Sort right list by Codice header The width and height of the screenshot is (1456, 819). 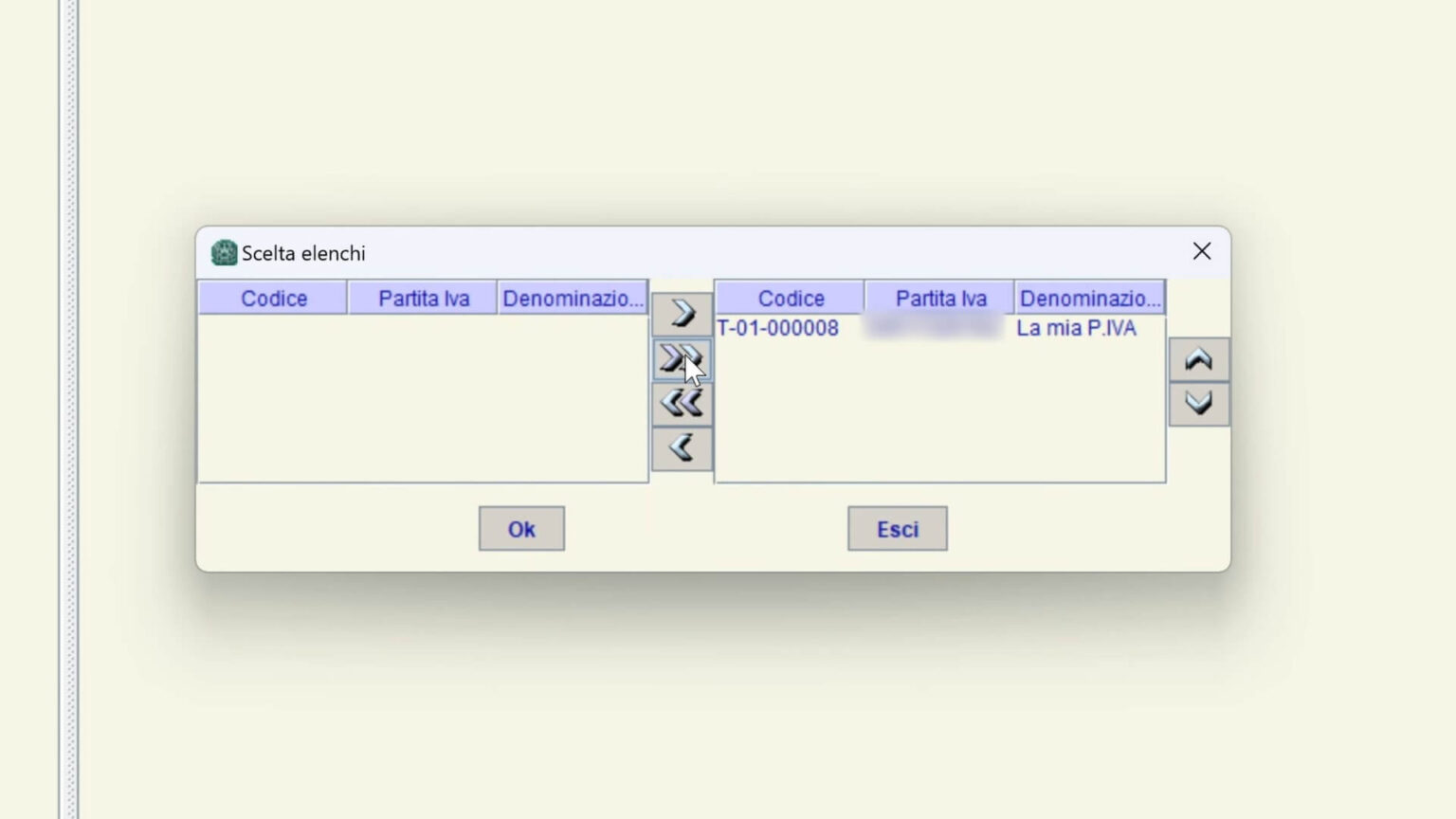click(x=791, y=299)
